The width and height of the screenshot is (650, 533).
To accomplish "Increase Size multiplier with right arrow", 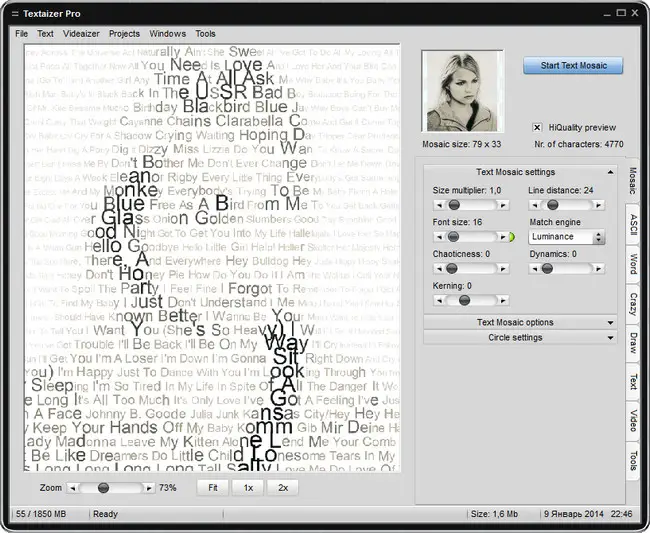I will (503, 205).
